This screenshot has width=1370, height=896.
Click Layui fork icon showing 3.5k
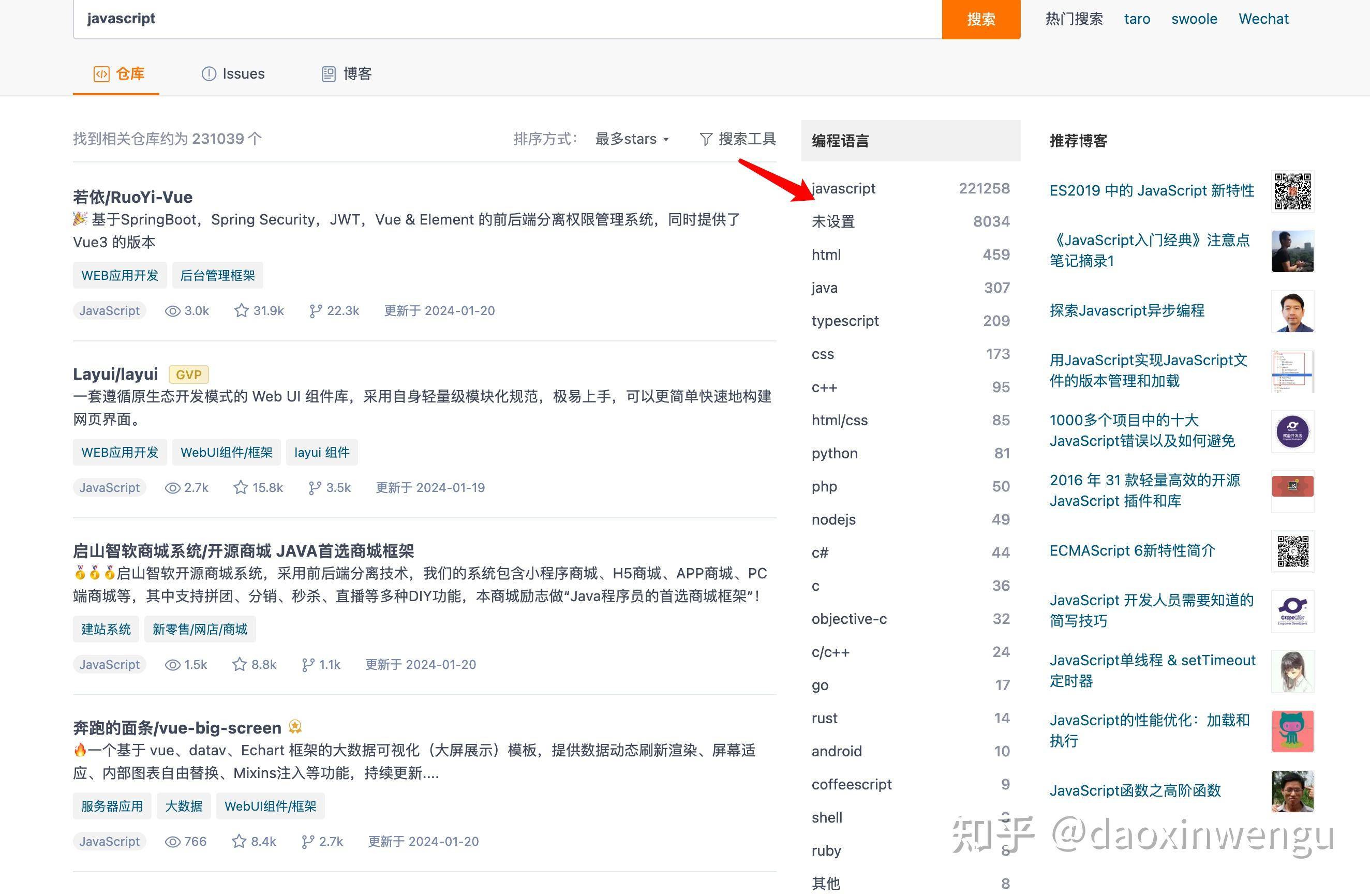(x=315, y=488)
